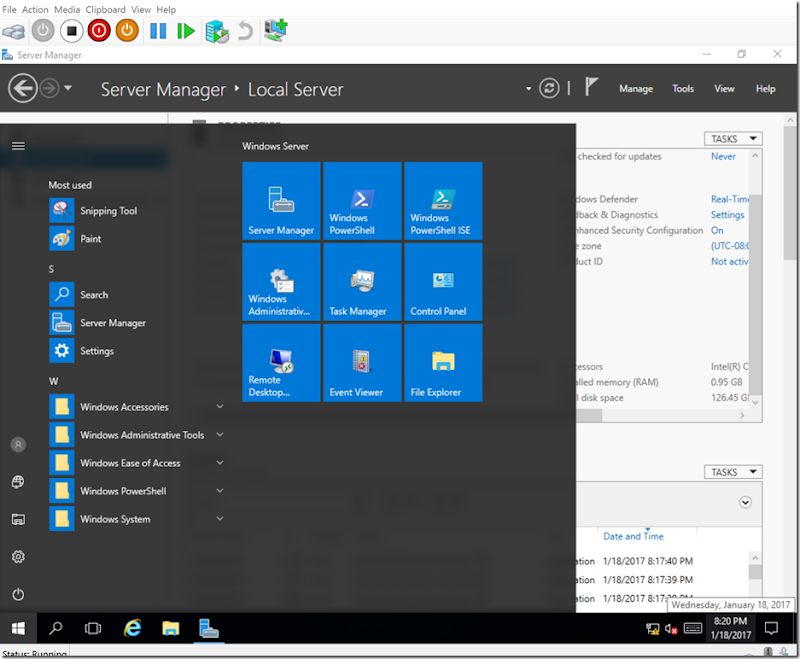Click the user account icon

[18, 445]
